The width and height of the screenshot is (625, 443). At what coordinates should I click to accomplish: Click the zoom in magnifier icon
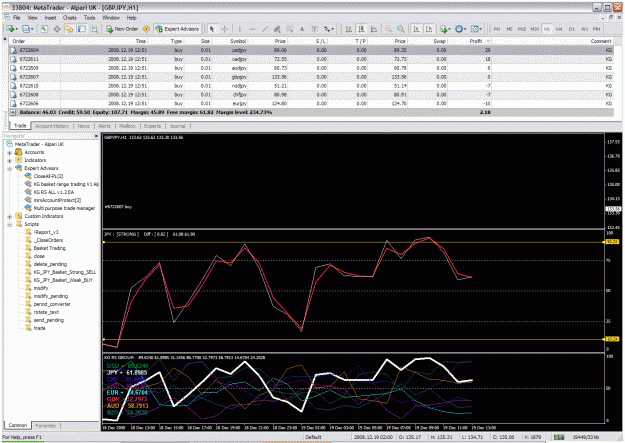[388, 29]
